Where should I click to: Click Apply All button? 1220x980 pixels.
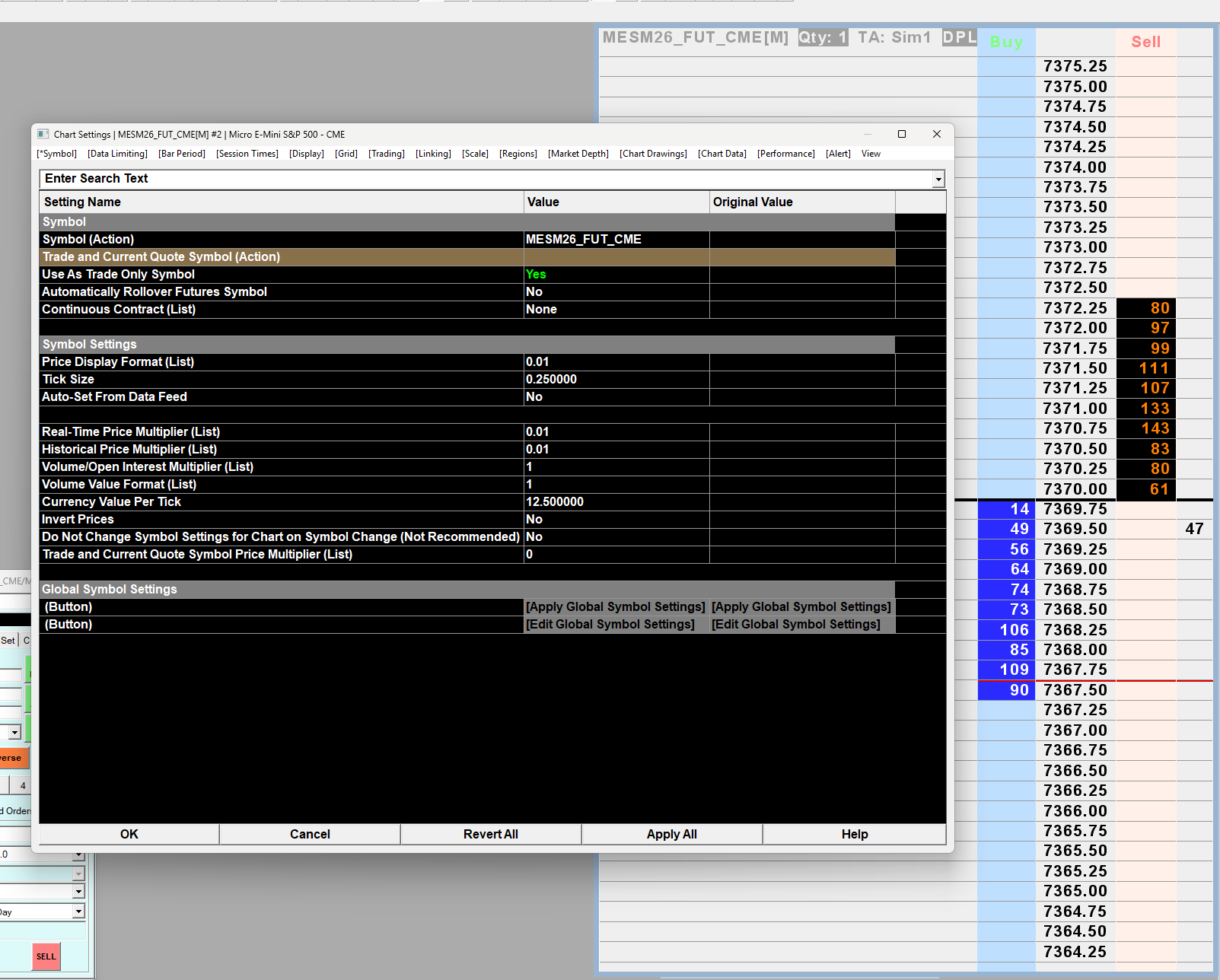672,834
